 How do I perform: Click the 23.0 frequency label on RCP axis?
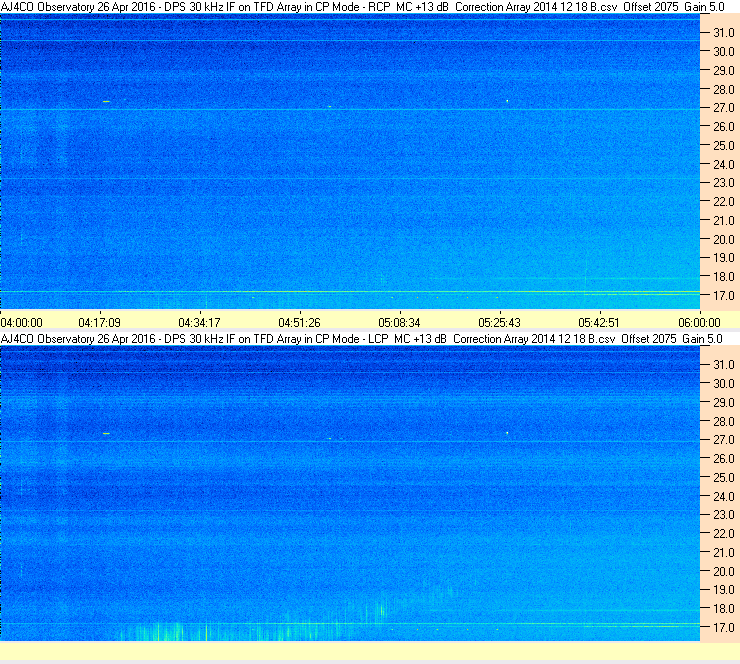click(x=724, y=183)
